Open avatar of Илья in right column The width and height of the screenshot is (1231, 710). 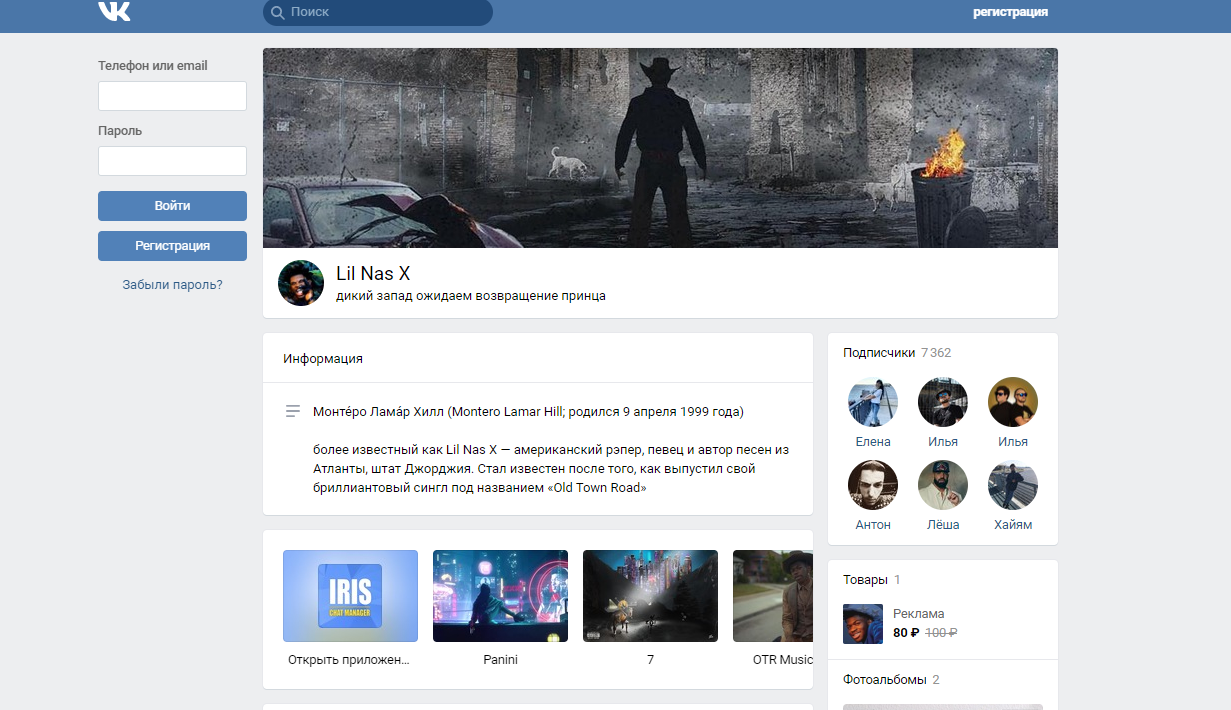[1013, 402]
